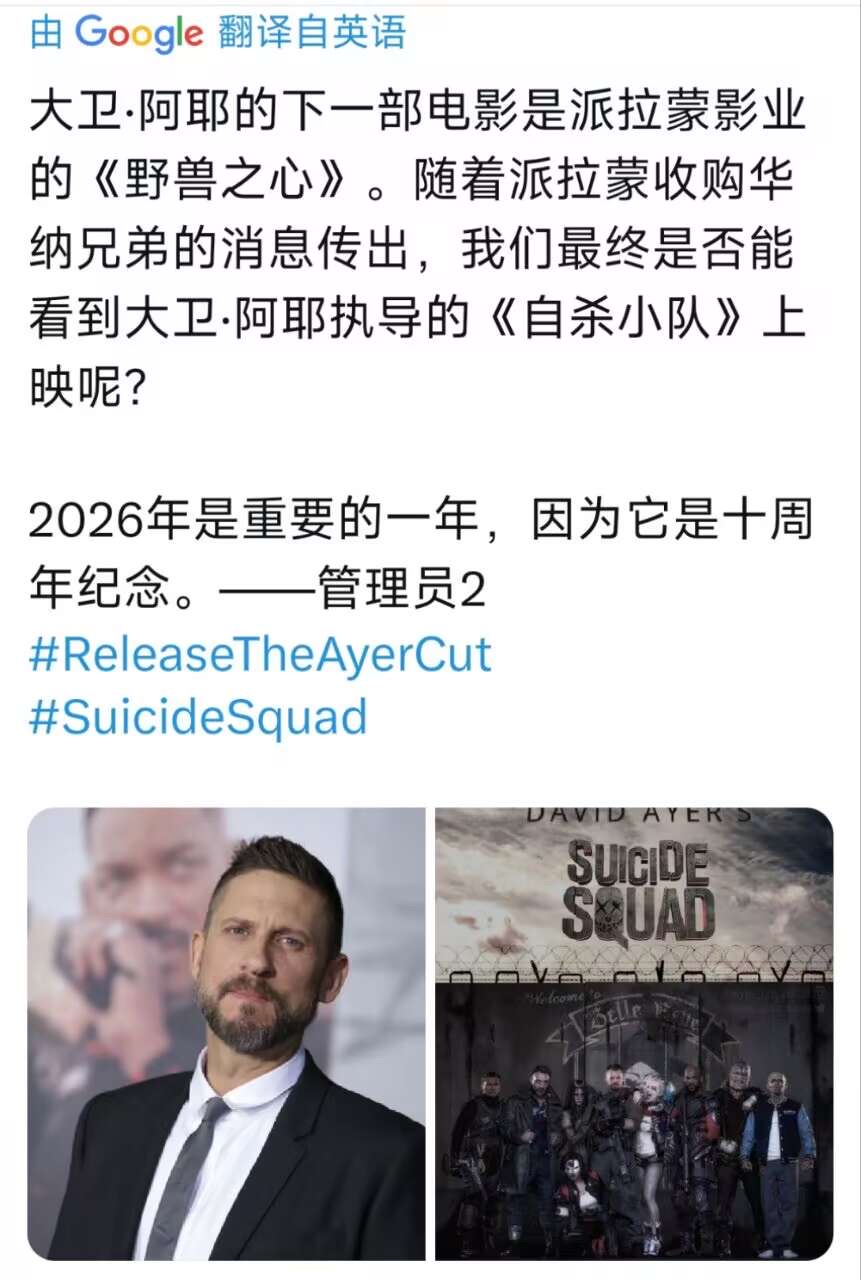Tap the "由" character before Google logo

47,33
